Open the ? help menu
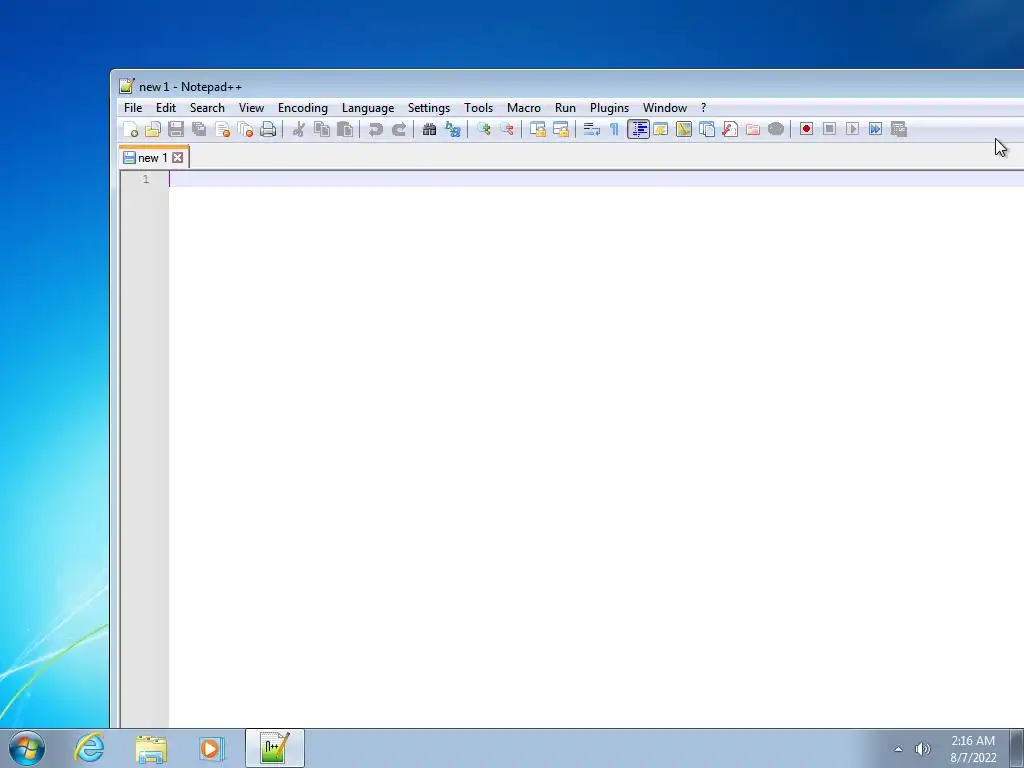 click(703, 108)
